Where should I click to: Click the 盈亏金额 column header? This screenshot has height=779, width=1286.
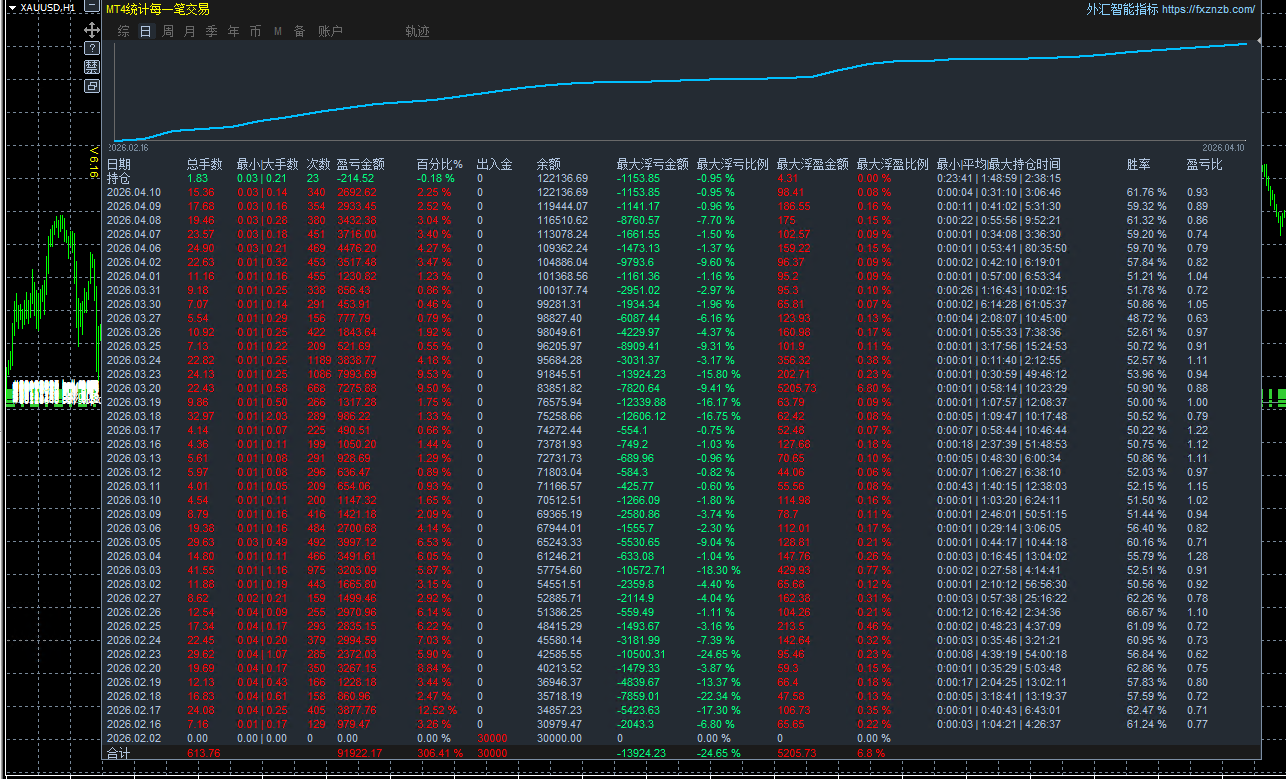coord(360,164)
